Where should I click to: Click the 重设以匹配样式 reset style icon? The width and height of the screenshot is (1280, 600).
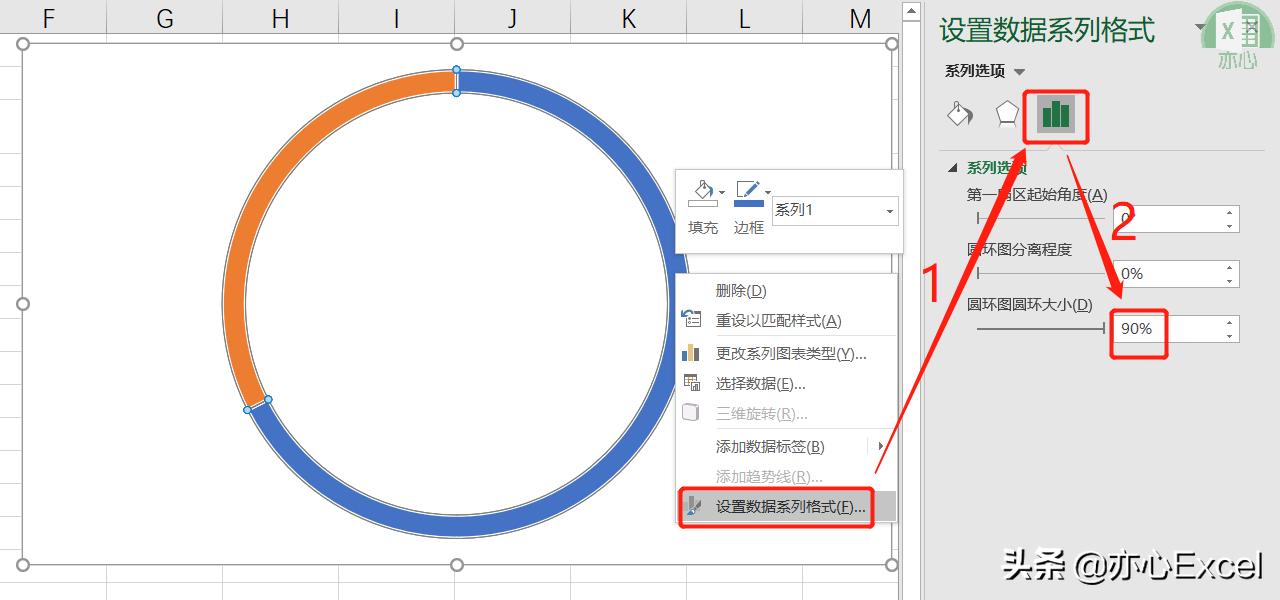pyautogui.click(x=691, y=319)
